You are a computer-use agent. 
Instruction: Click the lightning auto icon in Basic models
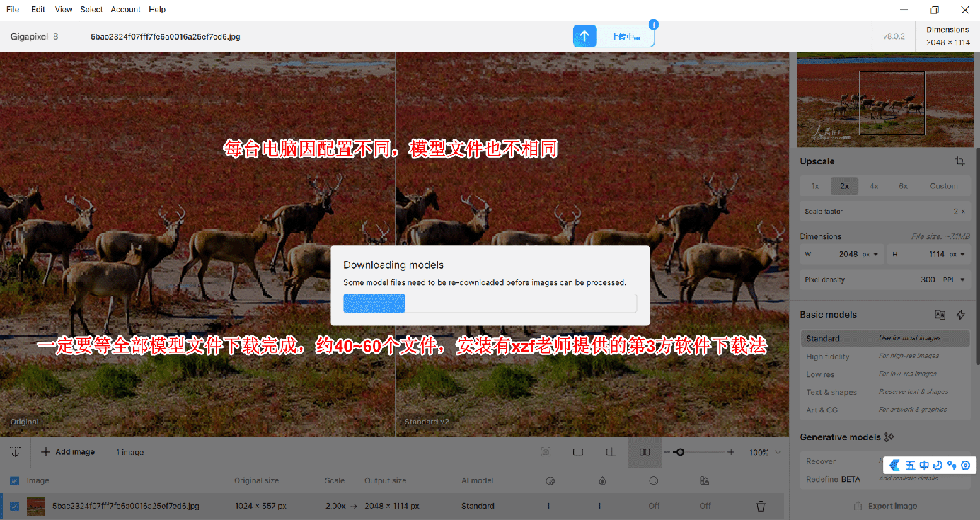(x=961, y=315)
